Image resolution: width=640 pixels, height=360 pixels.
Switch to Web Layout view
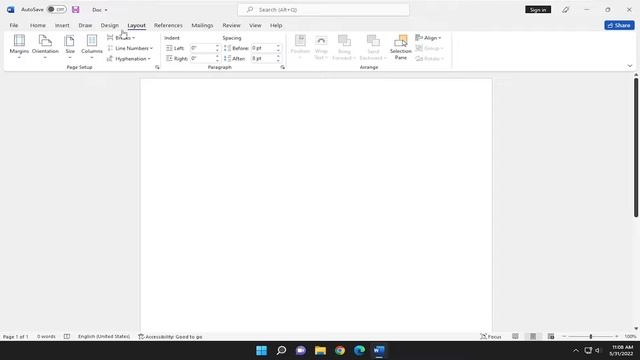pyautogui.click(x=551, y=336)
